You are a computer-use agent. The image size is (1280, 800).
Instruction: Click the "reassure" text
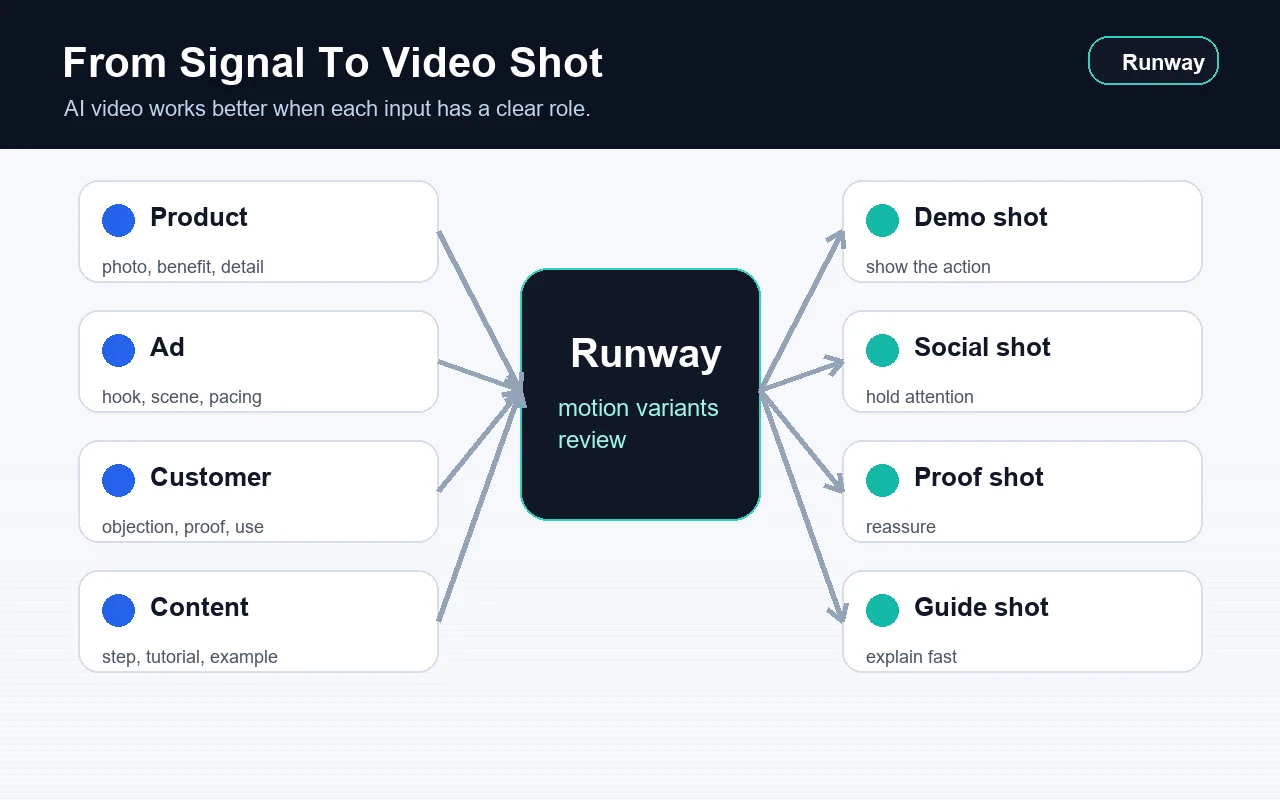tap(901, 527)
